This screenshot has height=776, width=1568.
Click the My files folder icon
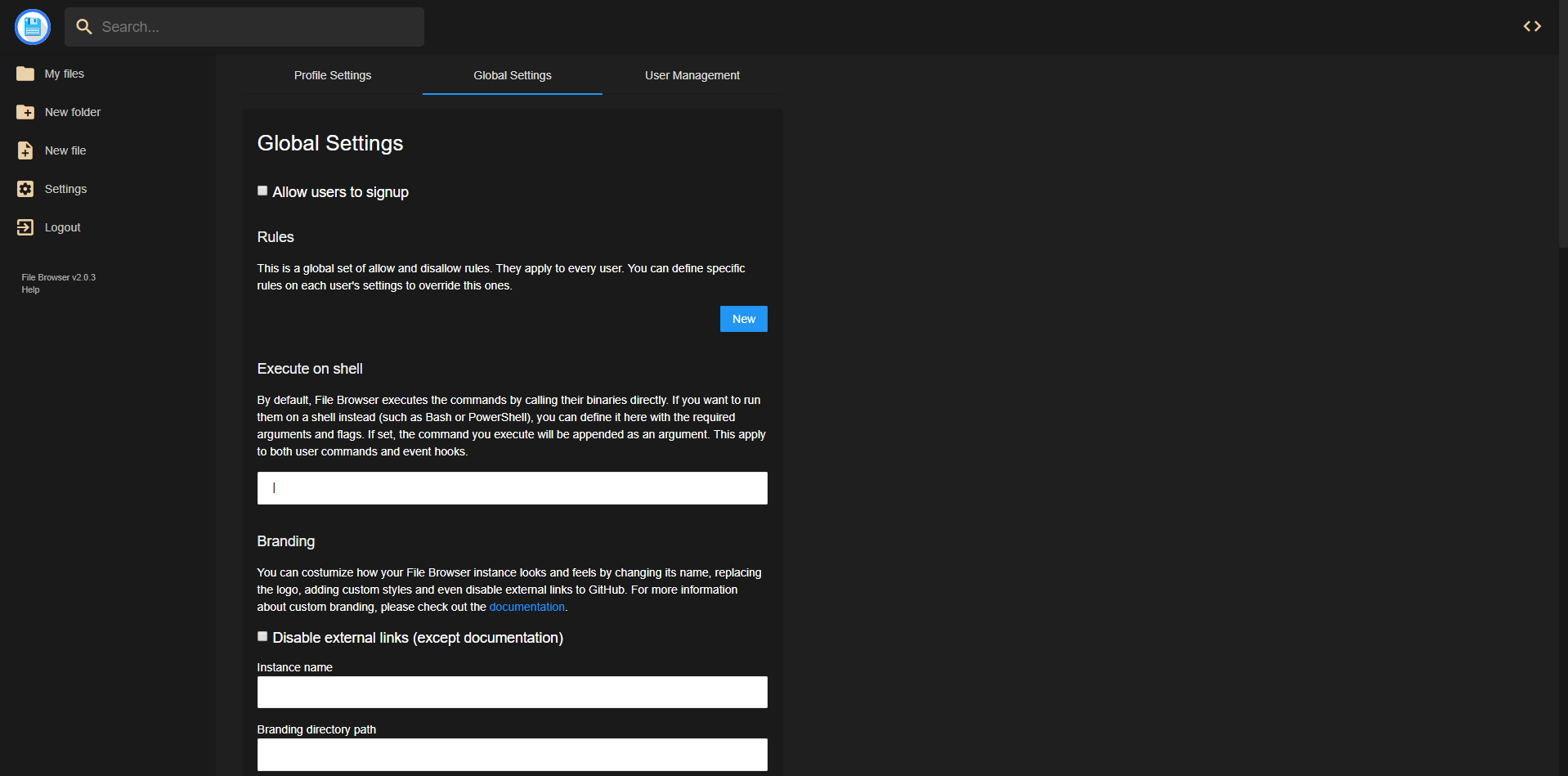25,74
